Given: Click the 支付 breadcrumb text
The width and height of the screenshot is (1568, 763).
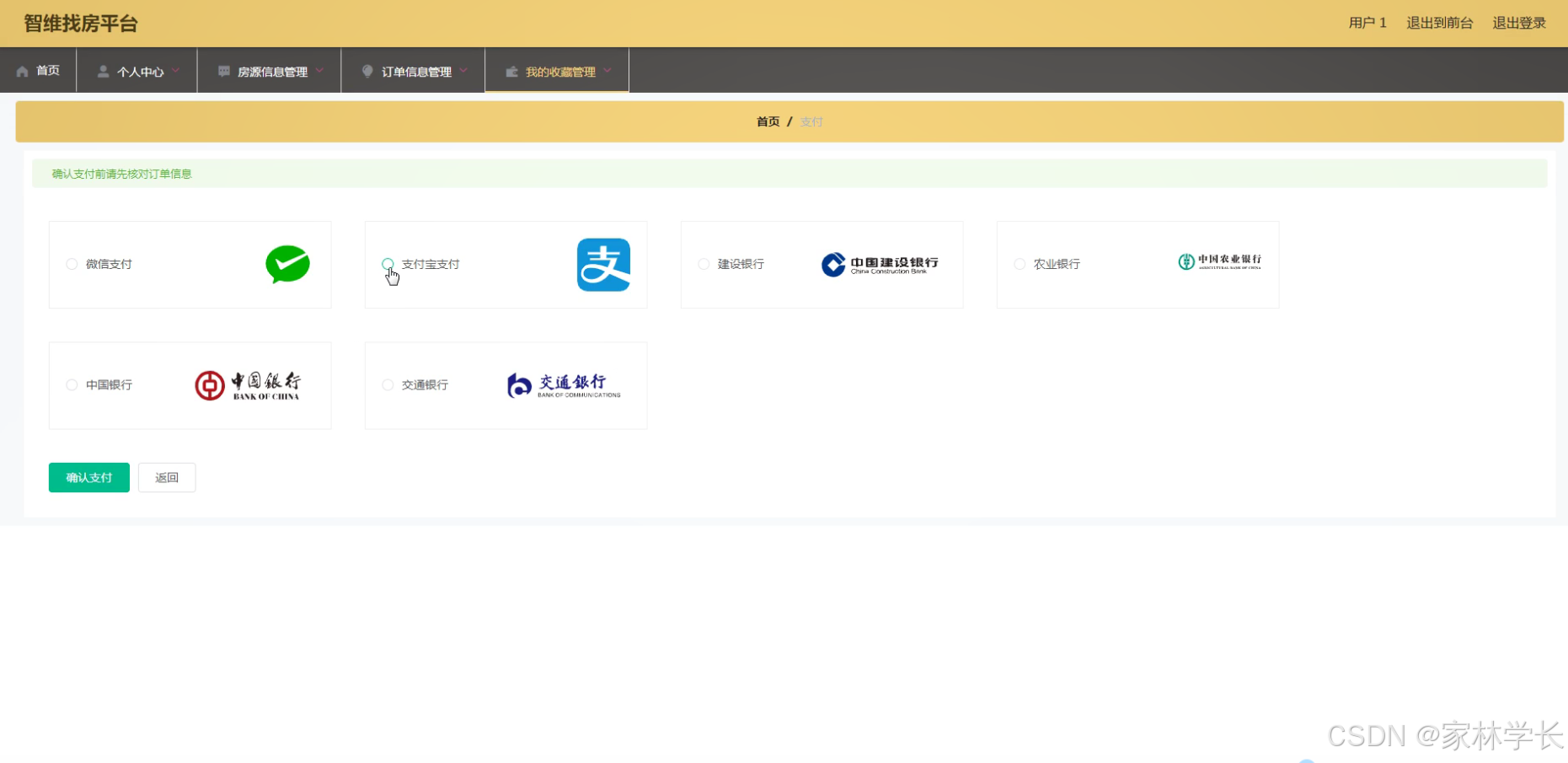Looking at the screenshot, I should [x=811, y=121].
